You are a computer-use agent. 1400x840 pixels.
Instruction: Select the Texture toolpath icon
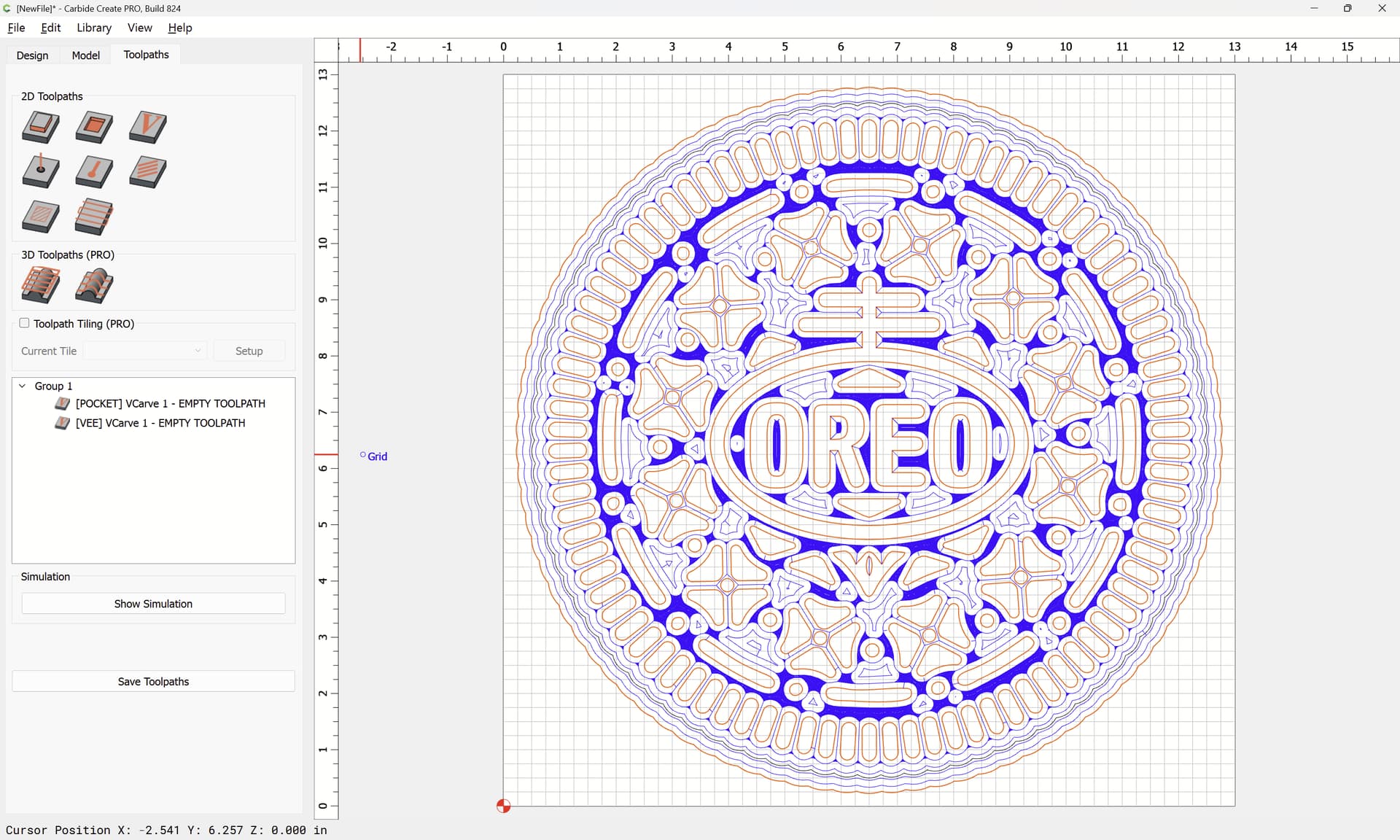148,171
